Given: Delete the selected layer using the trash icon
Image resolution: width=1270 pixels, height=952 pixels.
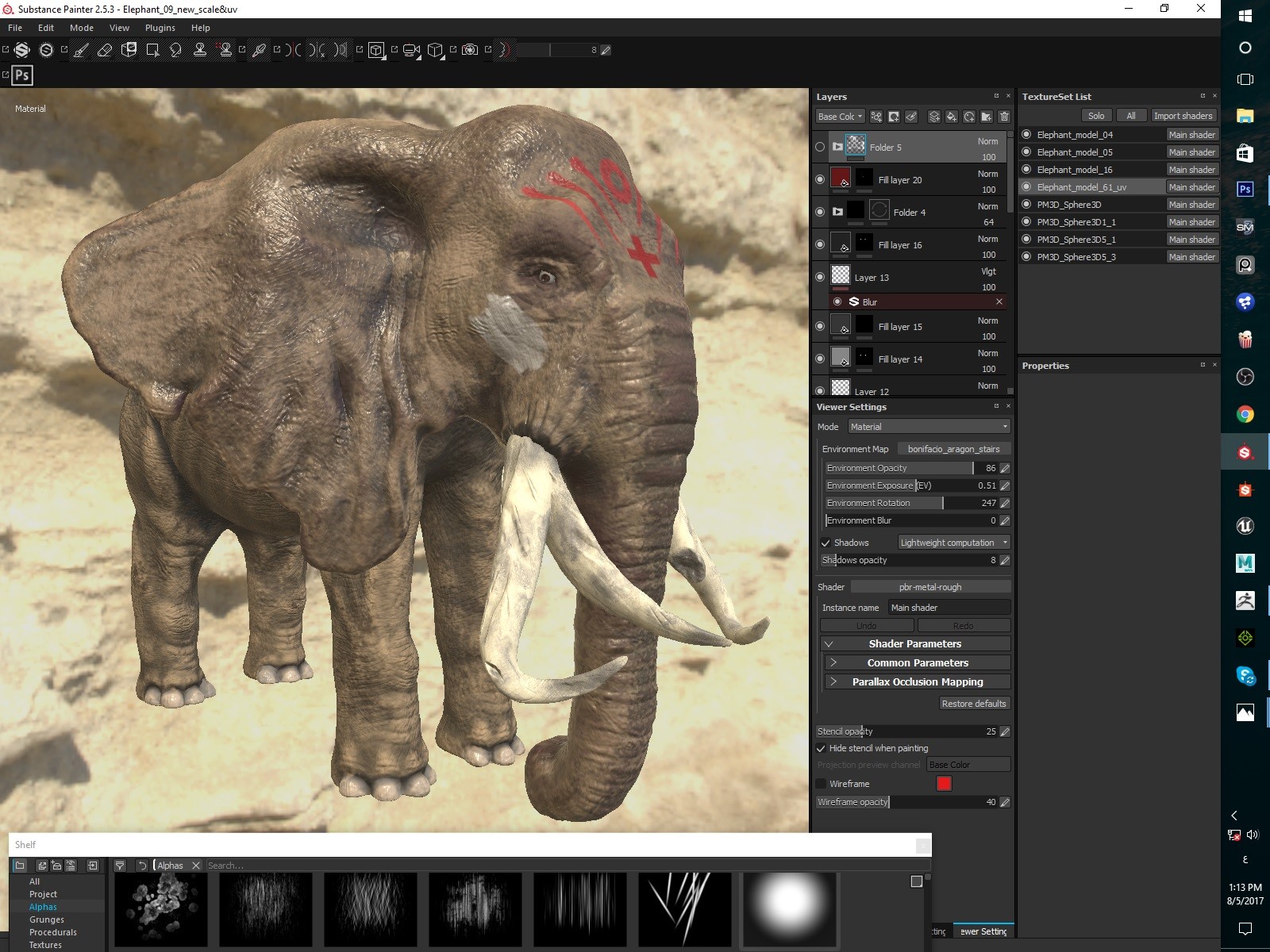Looking at the screenshot, I should coord(1004,117).
